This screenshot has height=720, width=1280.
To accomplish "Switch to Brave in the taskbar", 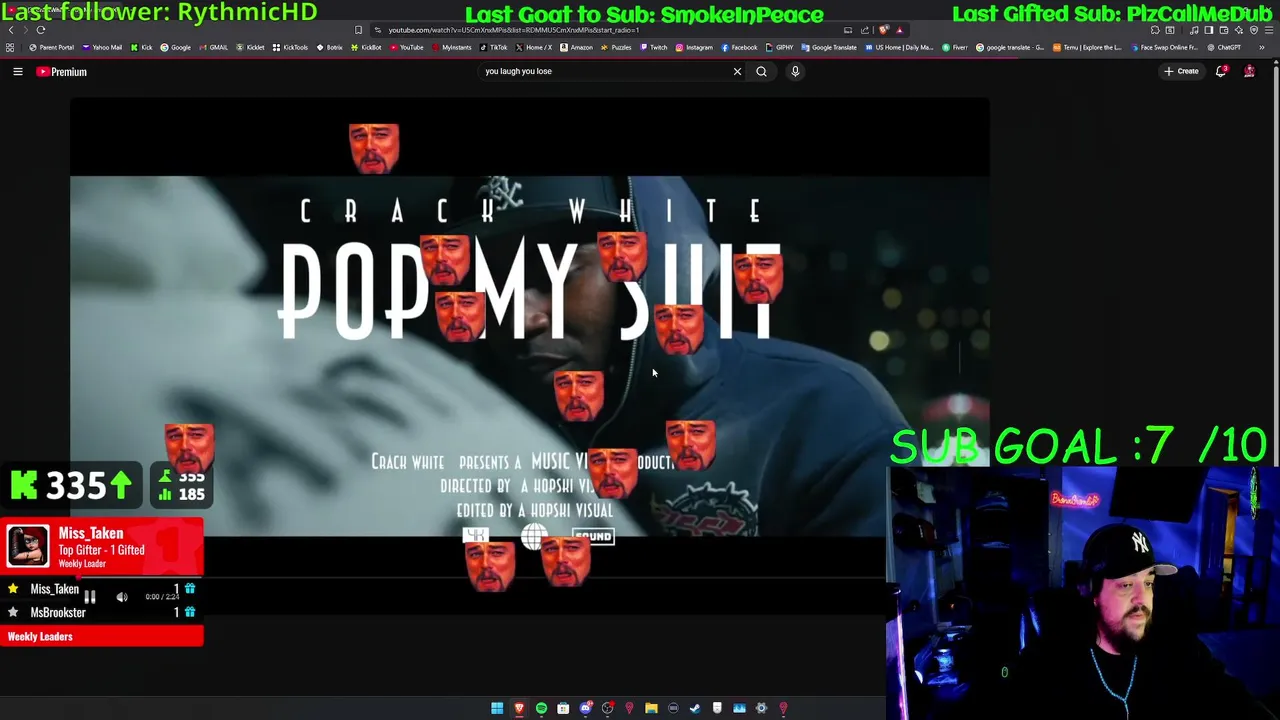I will coord(519,708).
